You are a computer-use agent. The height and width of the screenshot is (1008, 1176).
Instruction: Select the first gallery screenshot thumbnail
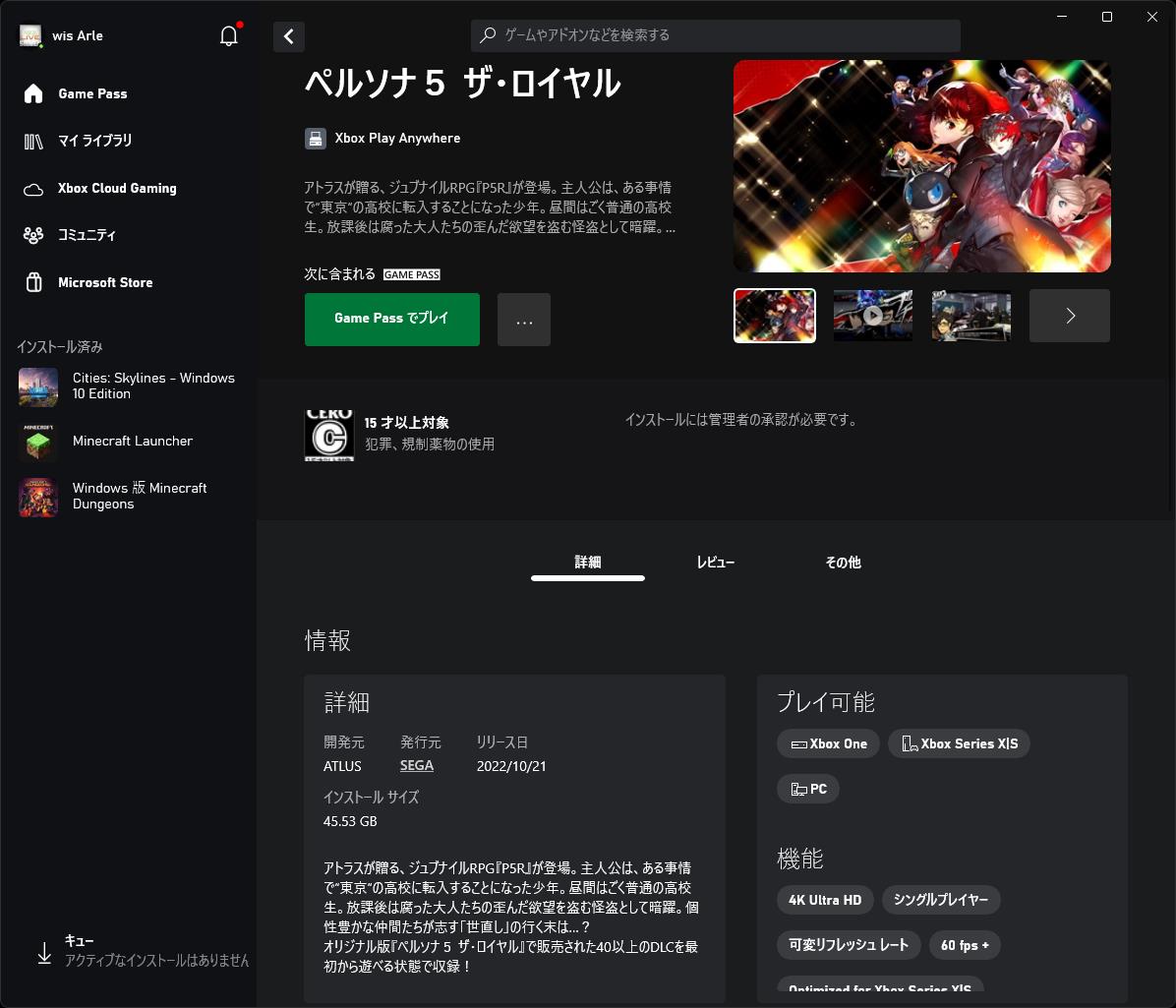[x=774, y=316]
